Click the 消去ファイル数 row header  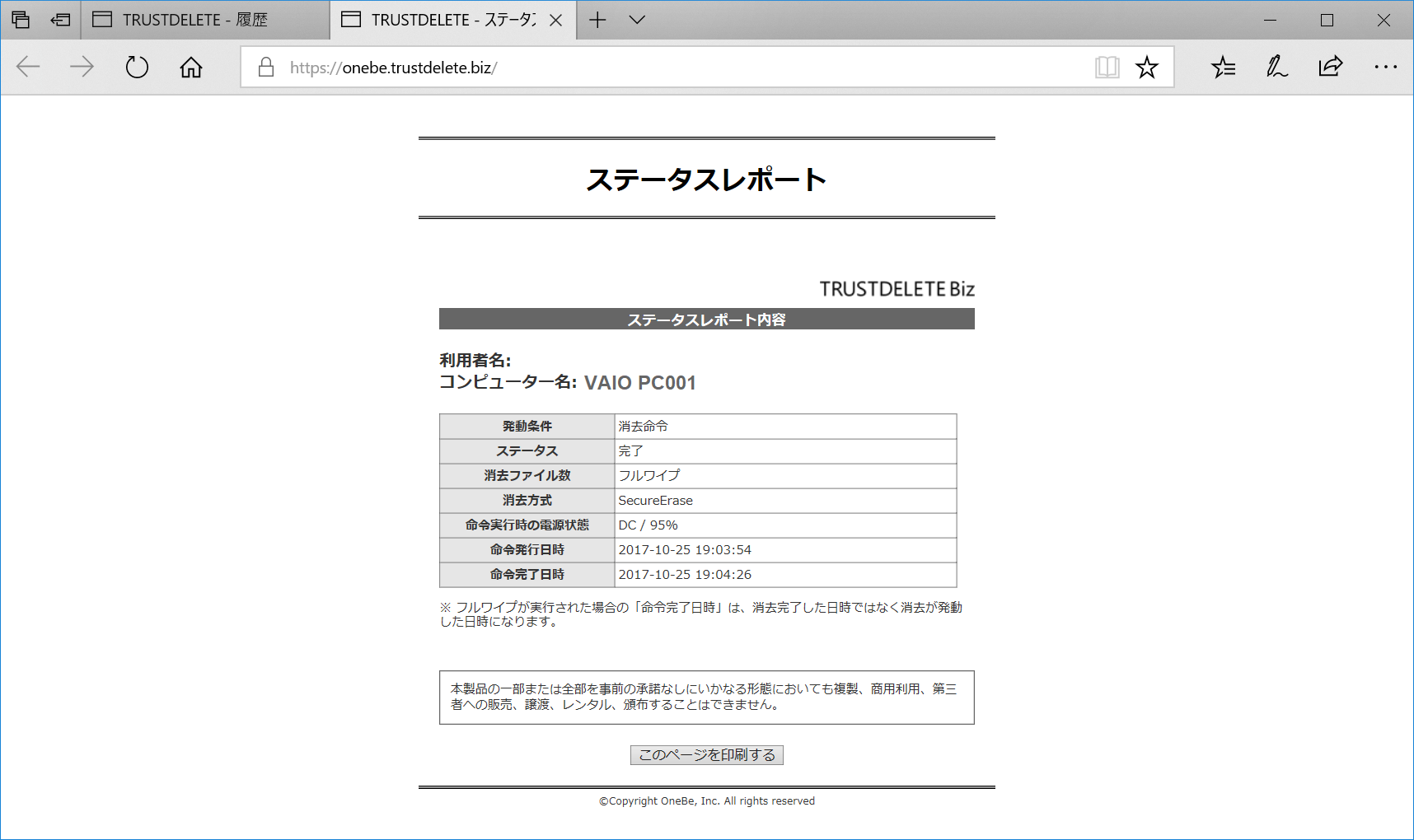[x=527, y=476]
